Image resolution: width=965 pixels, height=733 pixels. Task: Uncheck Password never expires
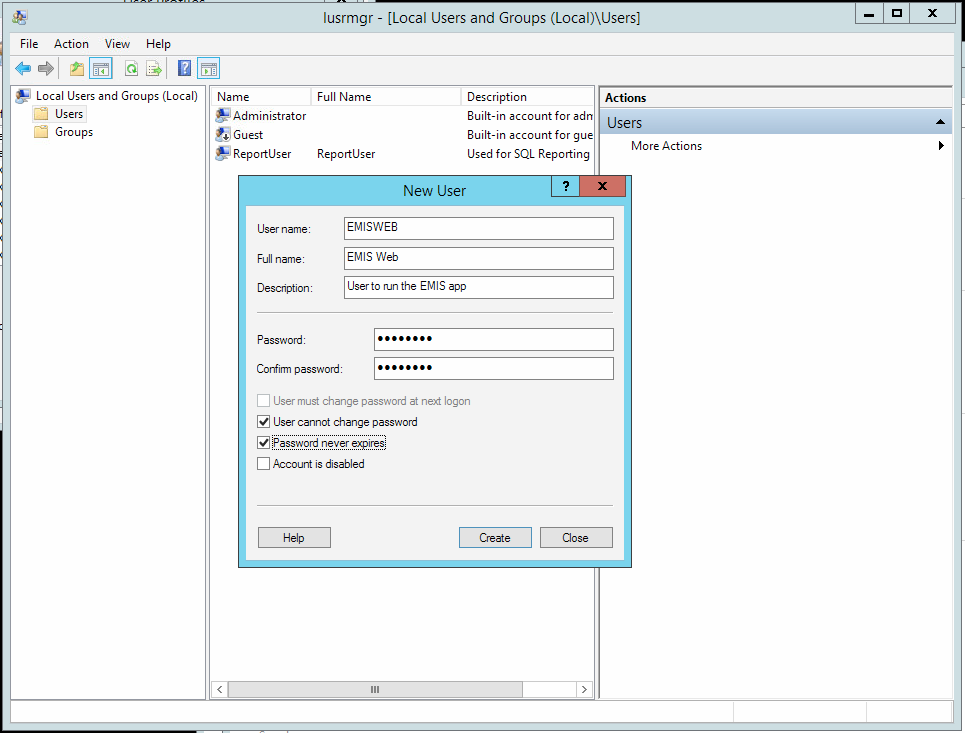264,443
